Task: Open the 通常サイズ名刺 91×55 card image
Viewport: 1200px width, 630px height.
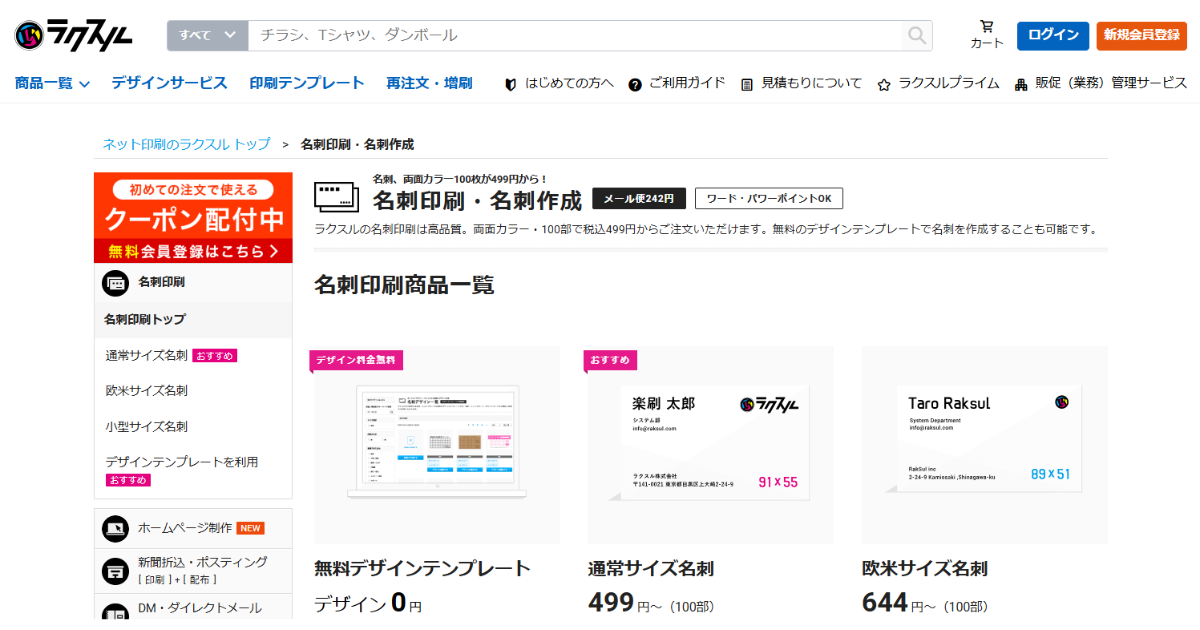Action: [711, 445]
